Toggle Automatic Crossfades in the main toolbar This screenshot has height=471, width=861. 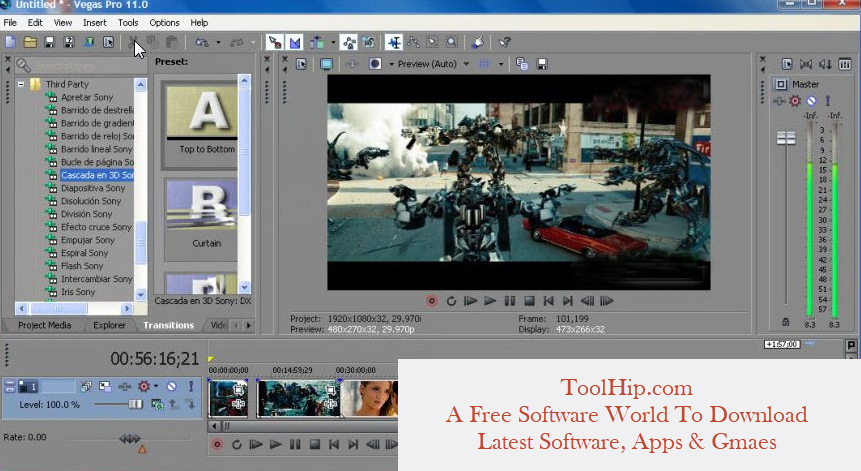[295, 42]
